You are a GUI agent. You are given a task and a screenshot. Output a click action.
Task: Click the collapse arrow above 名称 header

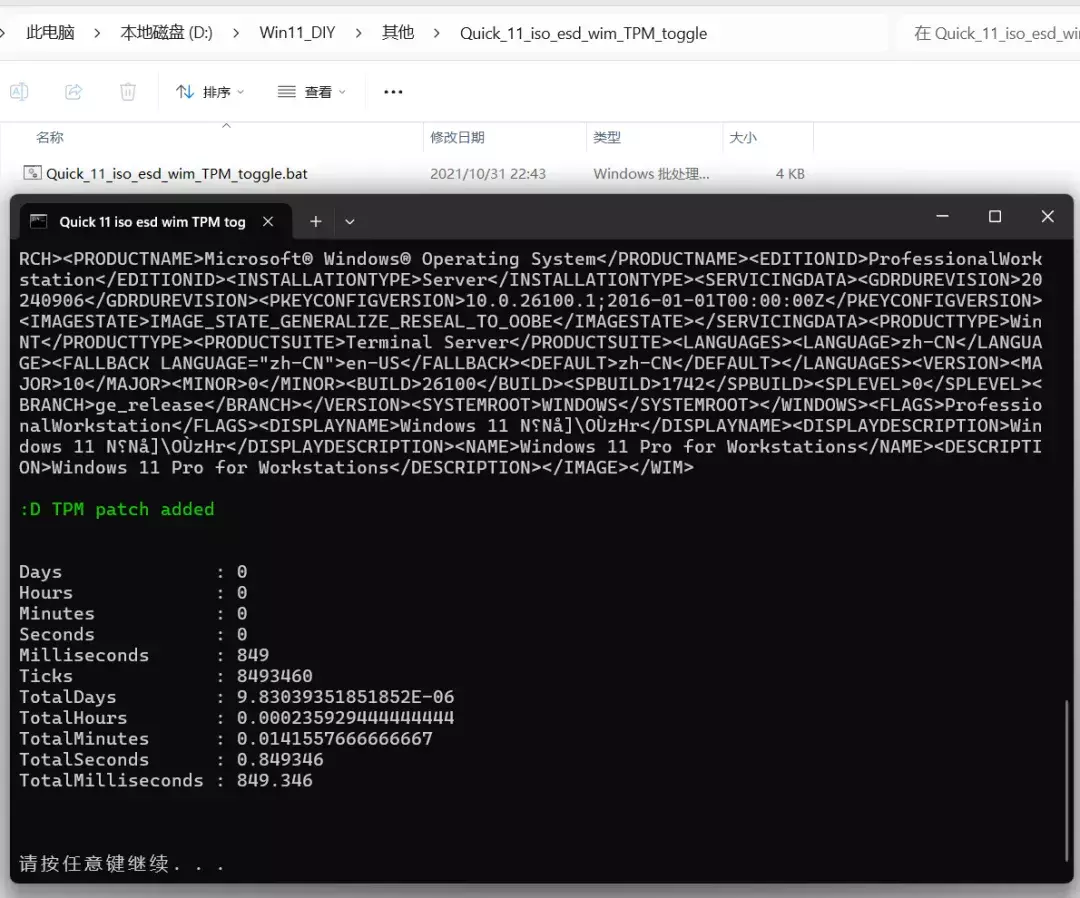click(x=226, y=125)
